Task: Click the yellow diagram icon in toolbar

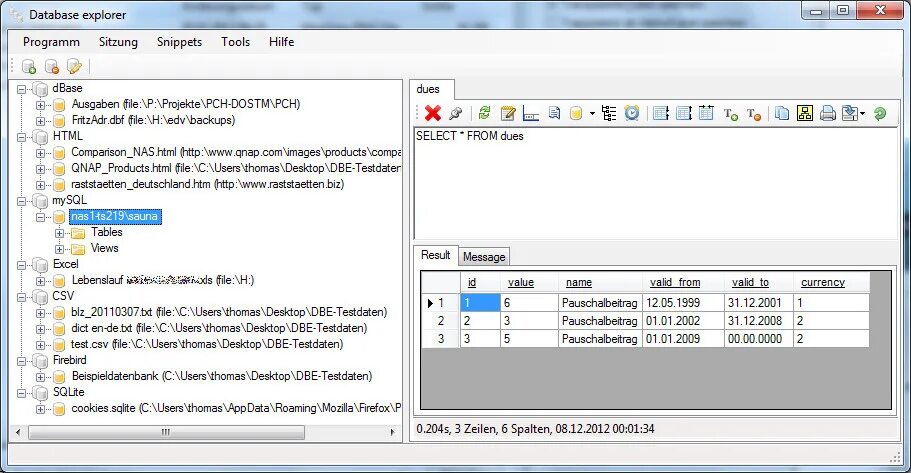Action: click(x=805, y=113)
